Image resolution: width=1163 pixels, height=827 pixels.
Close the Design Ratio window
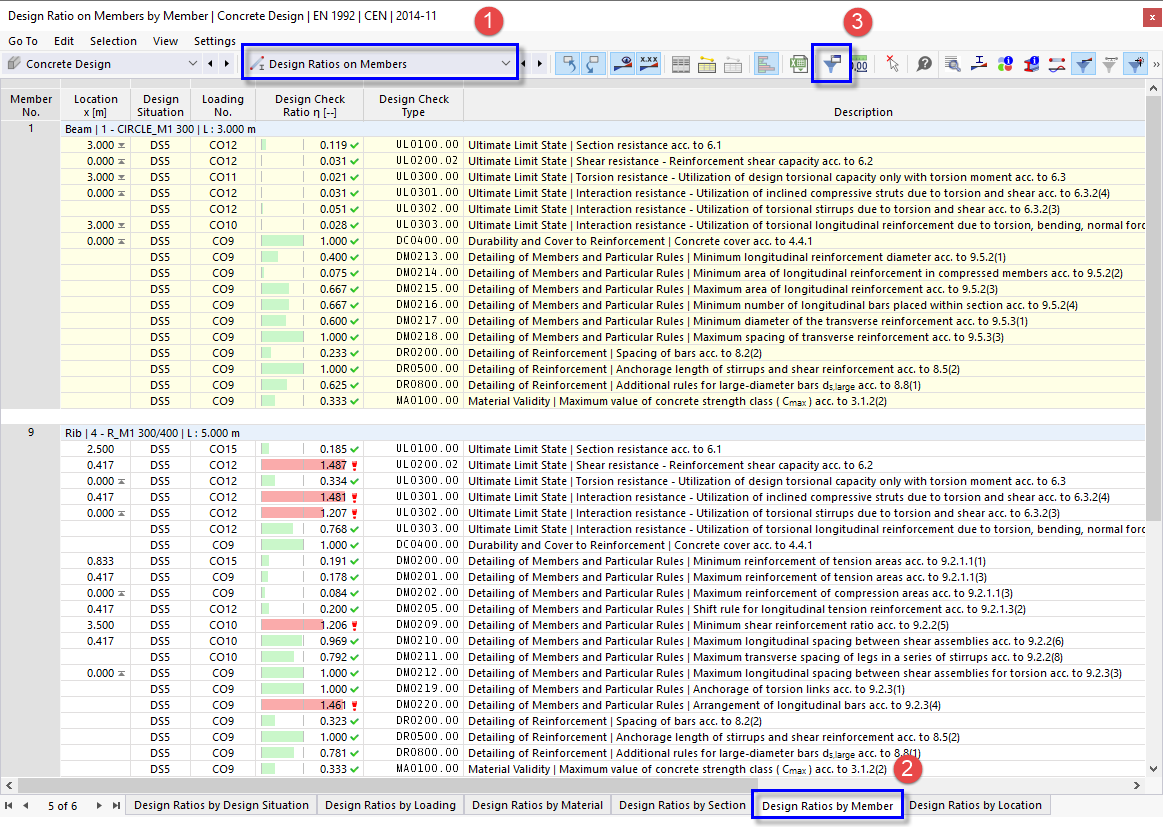(x=1151, y=16)
